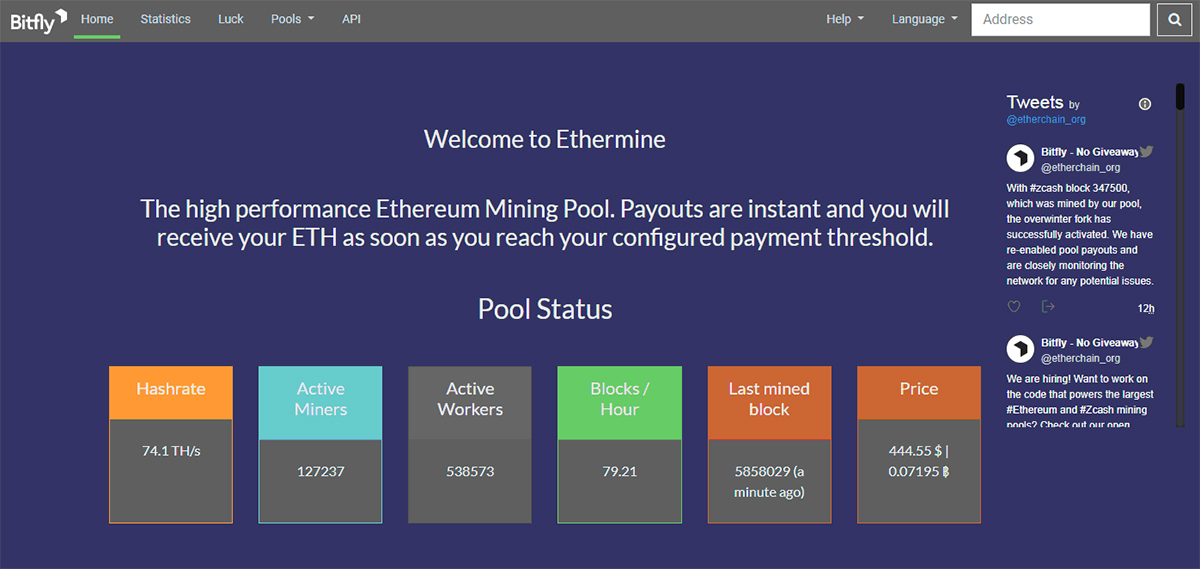
Task: Expand the Pools dropdown menu
Action: click(x=292, y=19)
